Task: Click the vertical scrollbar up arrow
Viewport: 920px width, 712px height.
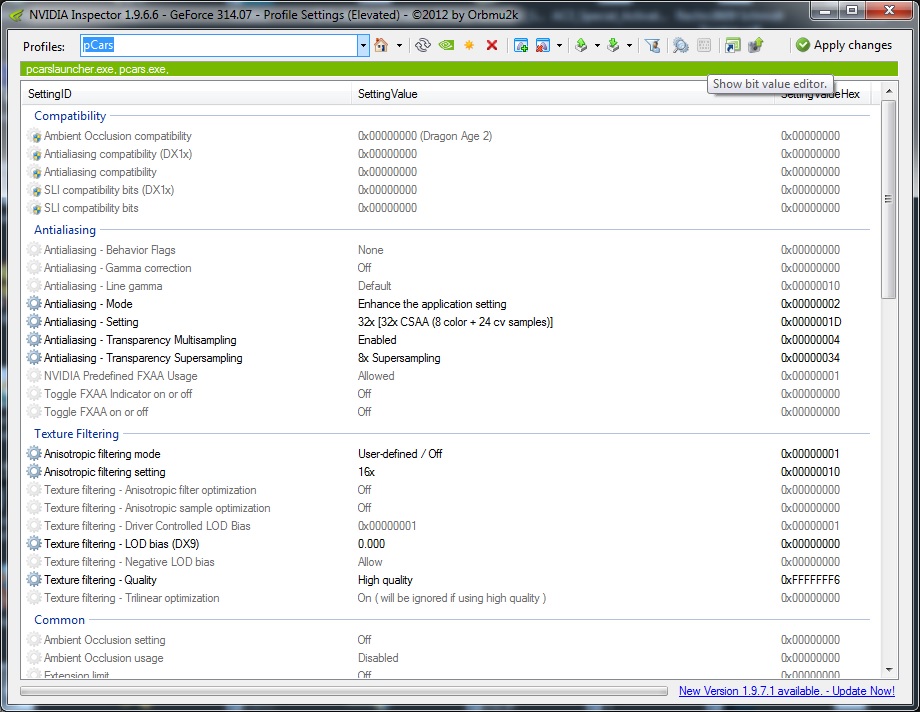Action: pyautogui.click(x=889, y=92)
